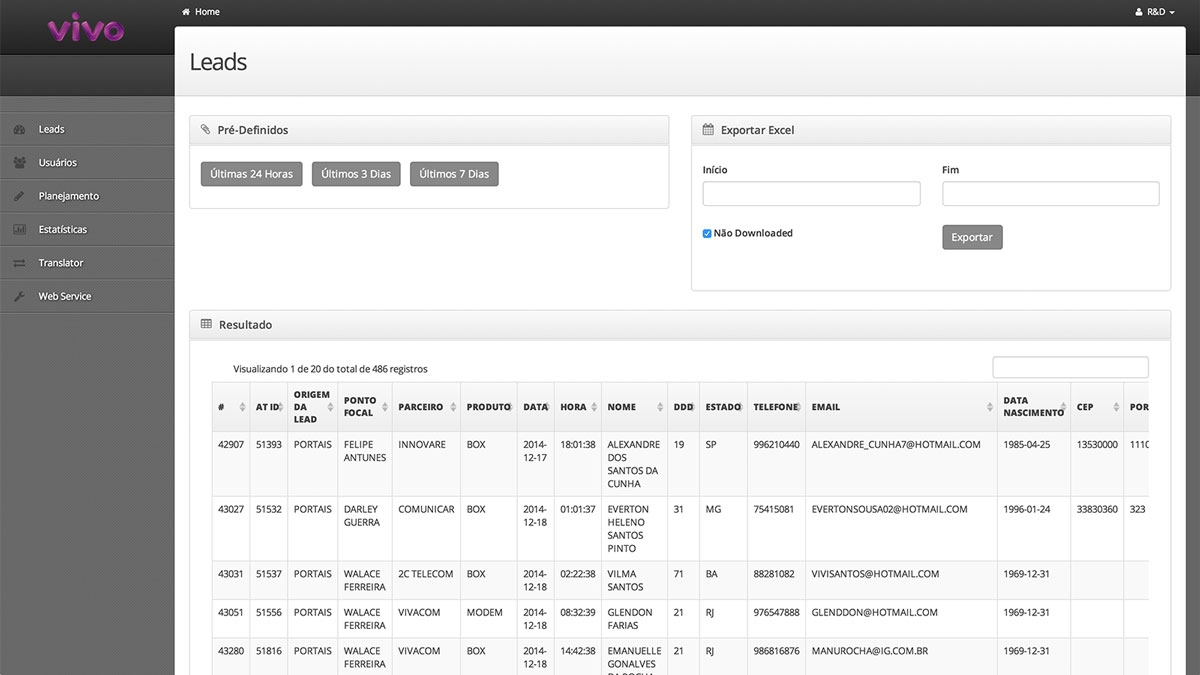Sort table by NOME column
This screenshot has height=675, width=1200.
coord(634,407)
